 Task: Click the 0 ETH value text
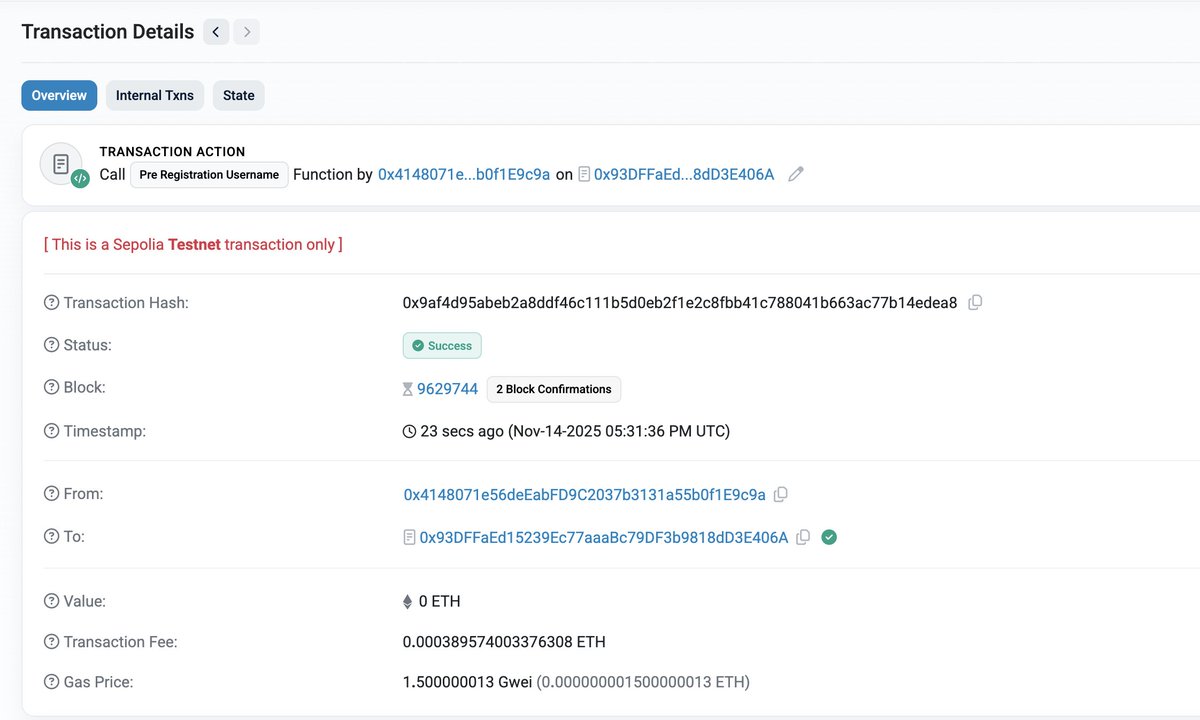click(440, 602)
